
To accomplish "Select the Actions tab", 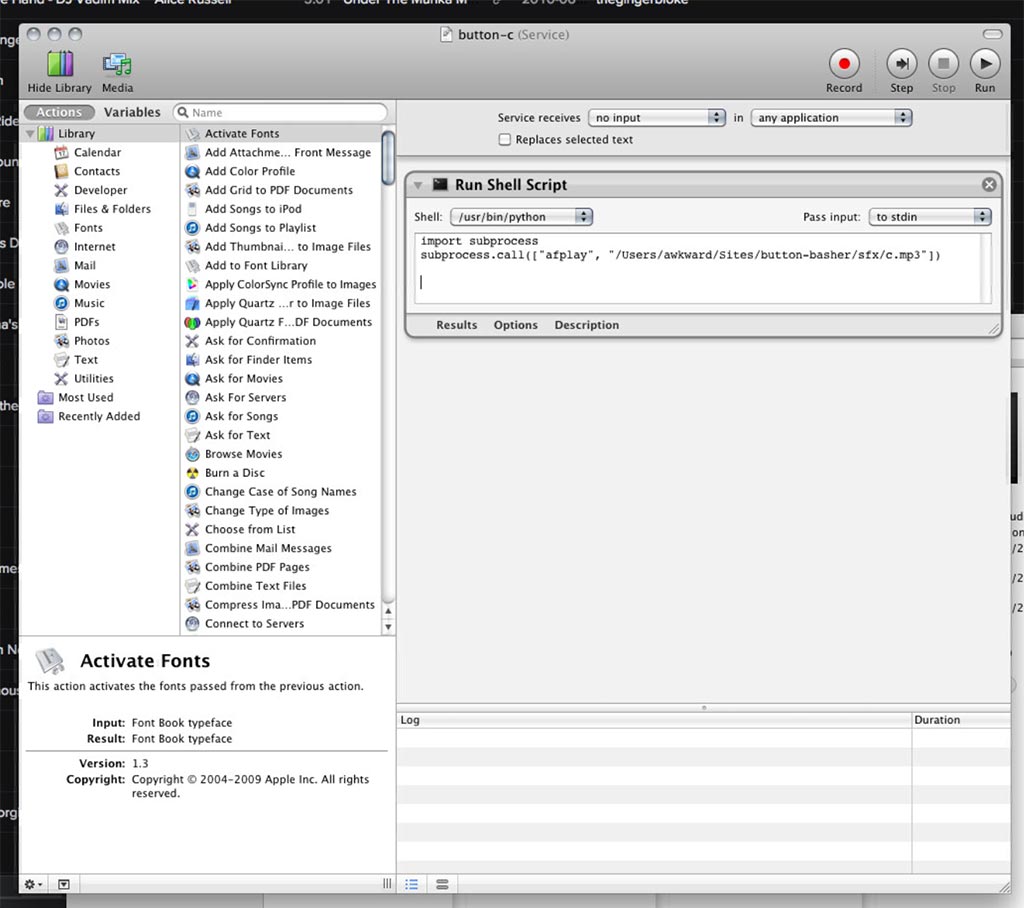I will pos(59,113).
